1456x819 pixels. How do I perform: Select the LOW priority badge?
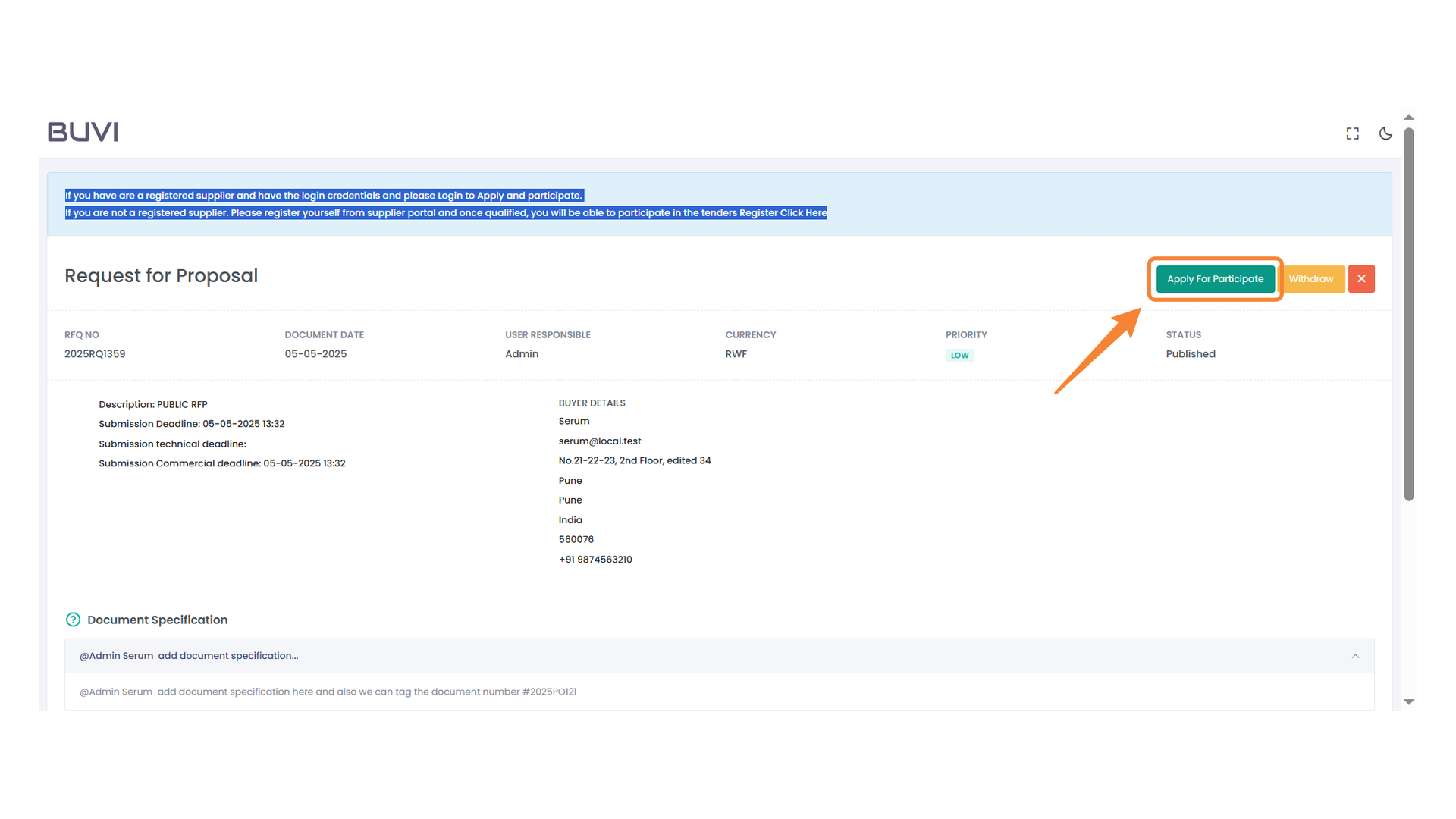tap(959, 355)
